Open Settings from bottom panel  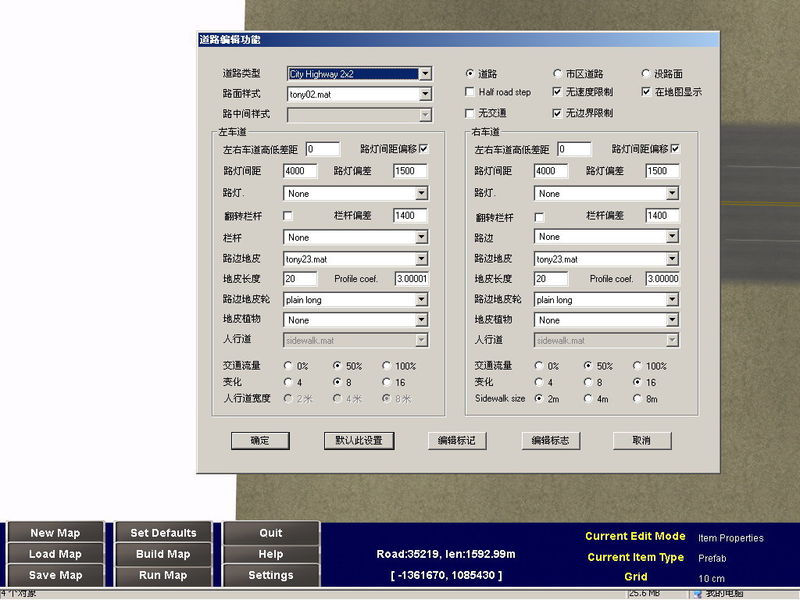pos(271,575)
